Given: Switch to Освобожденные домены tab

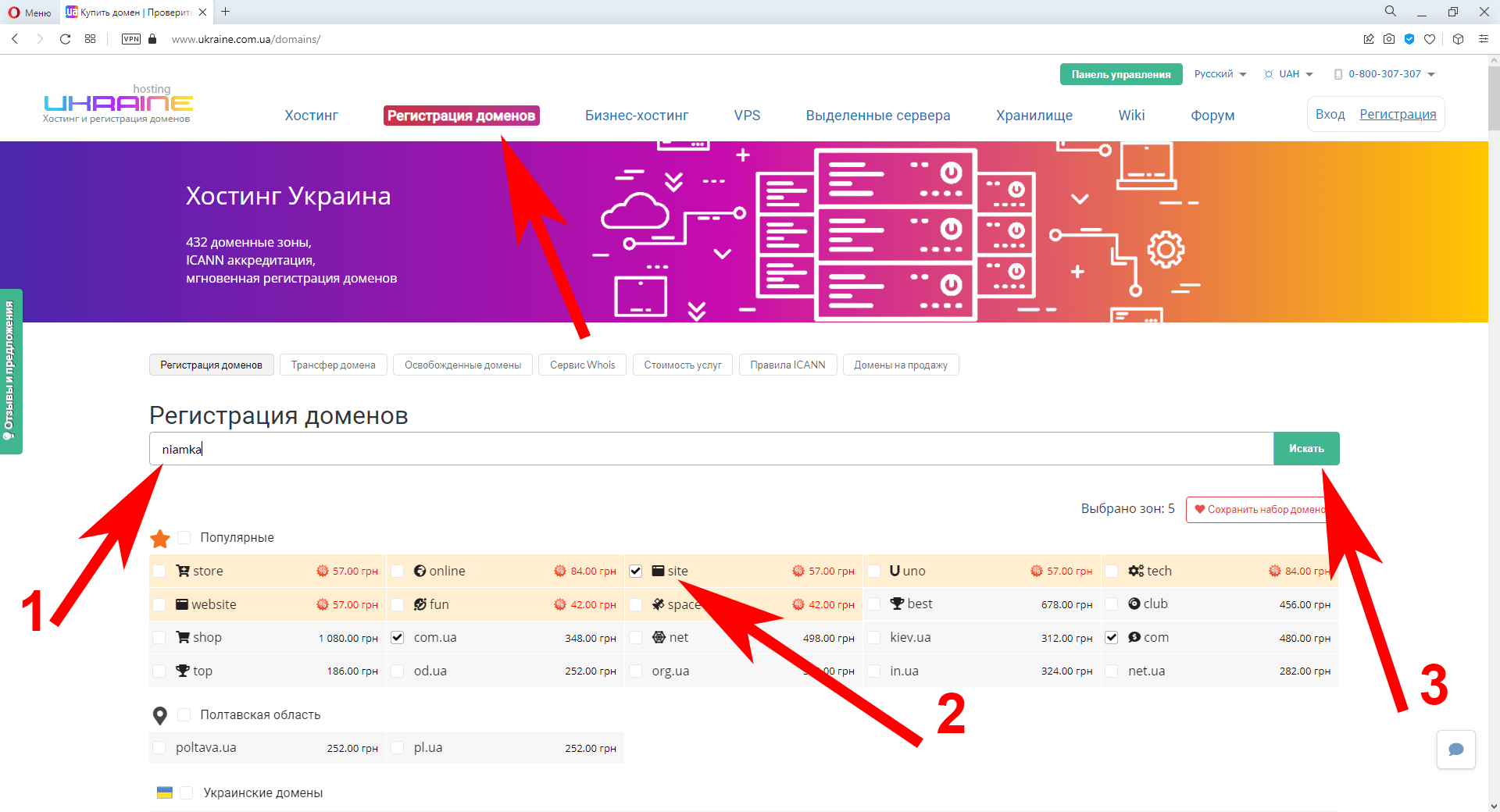Looking at the screenshot, I should (x=462, y=365).
